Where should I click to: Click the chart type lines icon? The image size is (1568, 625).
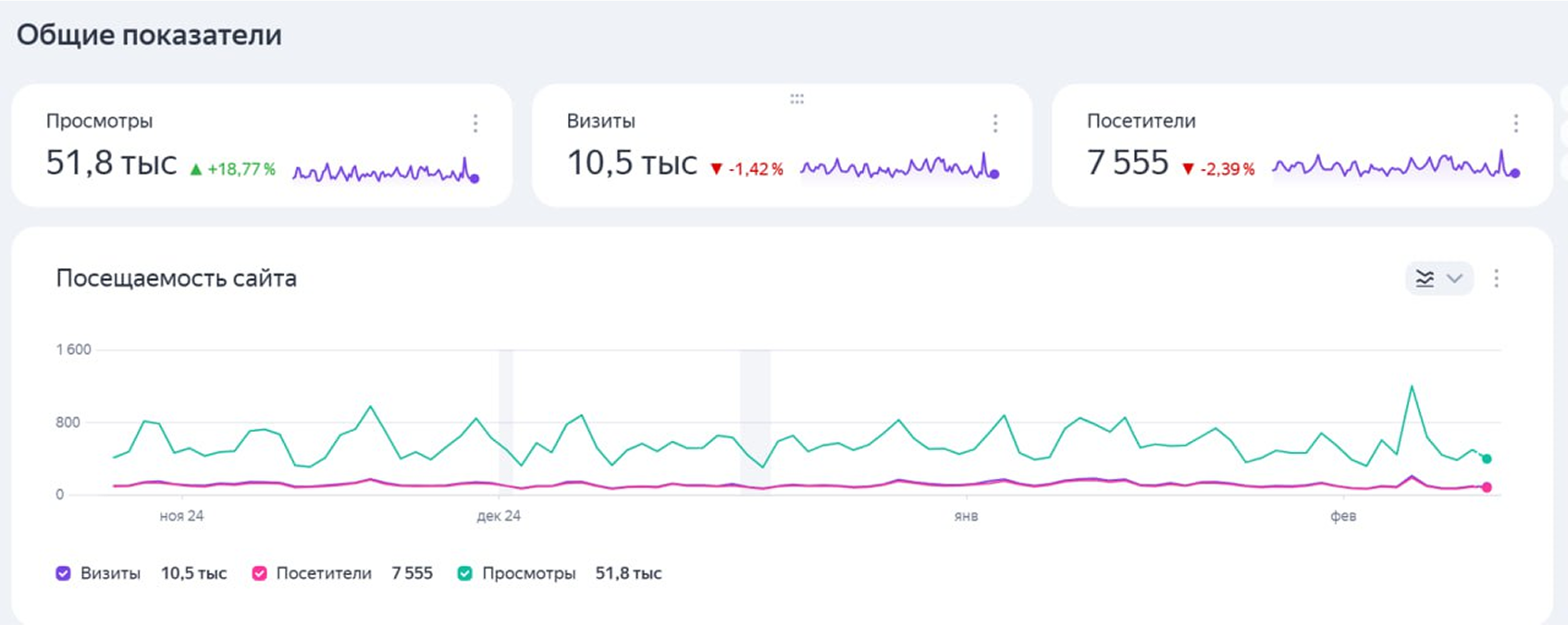click(1426, 278)
